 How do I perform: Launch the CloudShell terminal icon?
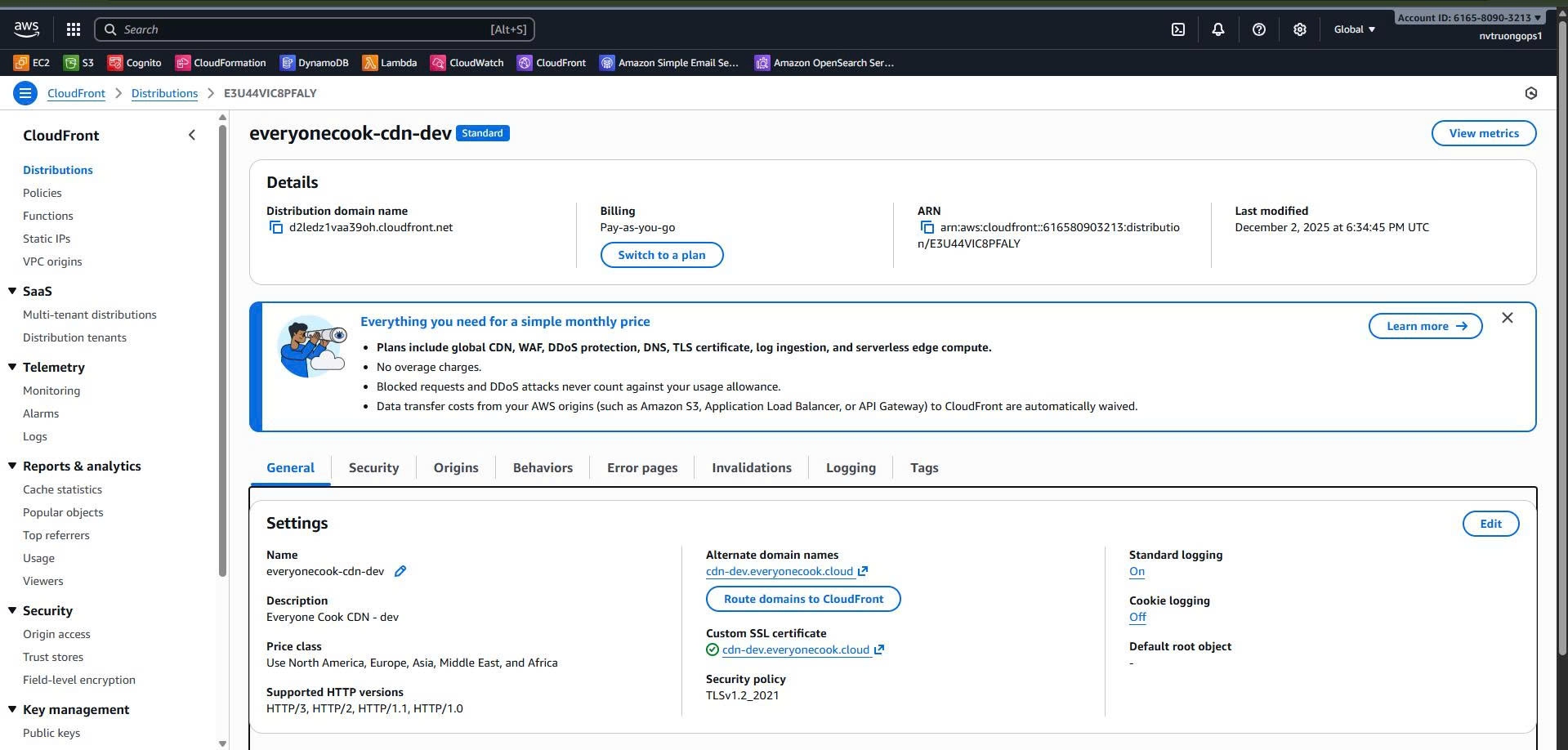pyautogui.click(x=1177, y=29)
